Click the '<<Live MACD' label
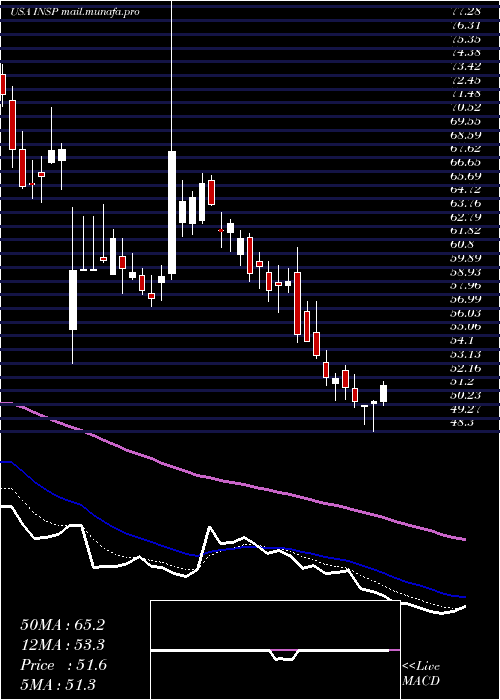The image size is (500, 700). (x=421, y=674)
